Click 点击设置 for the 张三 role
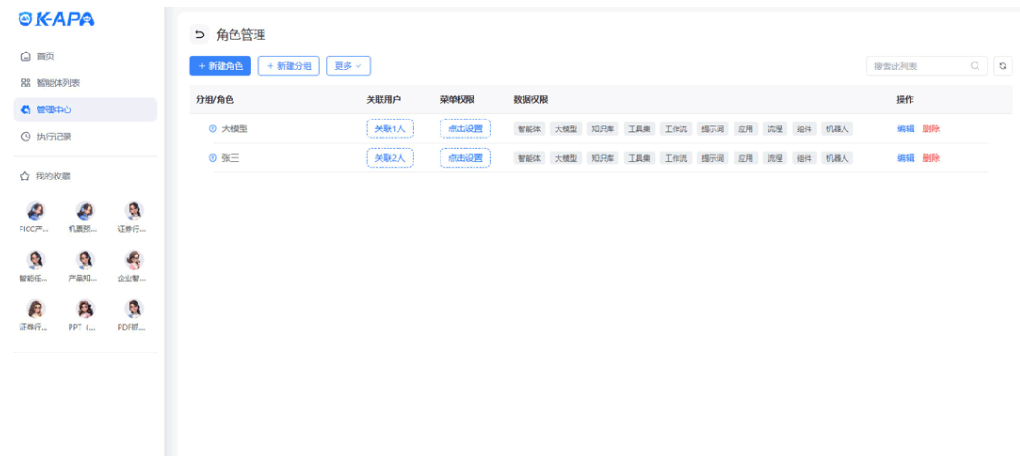The image size is (1020, 456). tap(465, 158)
